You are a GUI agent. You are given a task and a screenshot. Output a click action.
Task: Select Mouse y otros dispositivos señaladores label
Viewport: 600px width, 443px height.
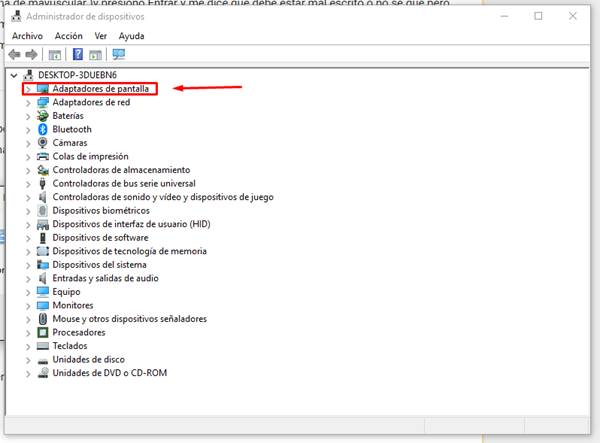pyautogui.click(x=129, y=319)
